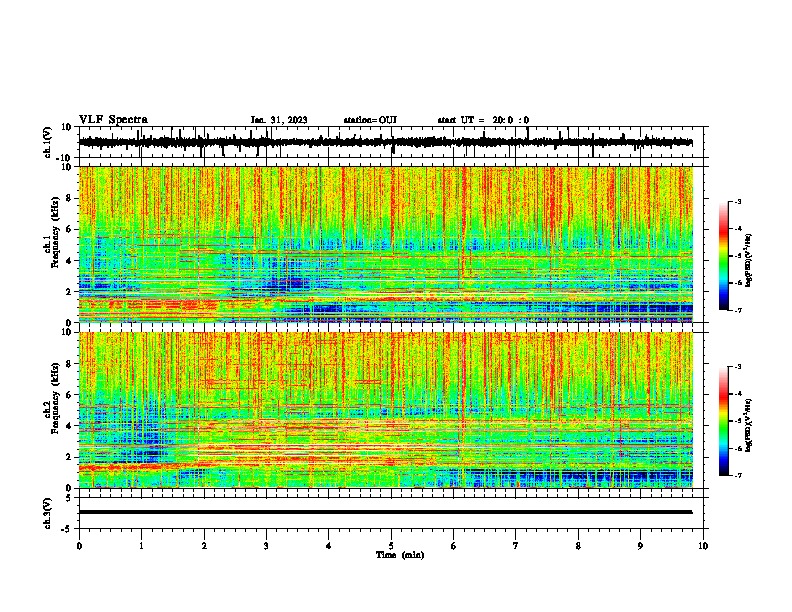The height and width of the screenshot is (612, 792).
Task: Click time axis tick label "8"
Action: (x=578, y=546)
